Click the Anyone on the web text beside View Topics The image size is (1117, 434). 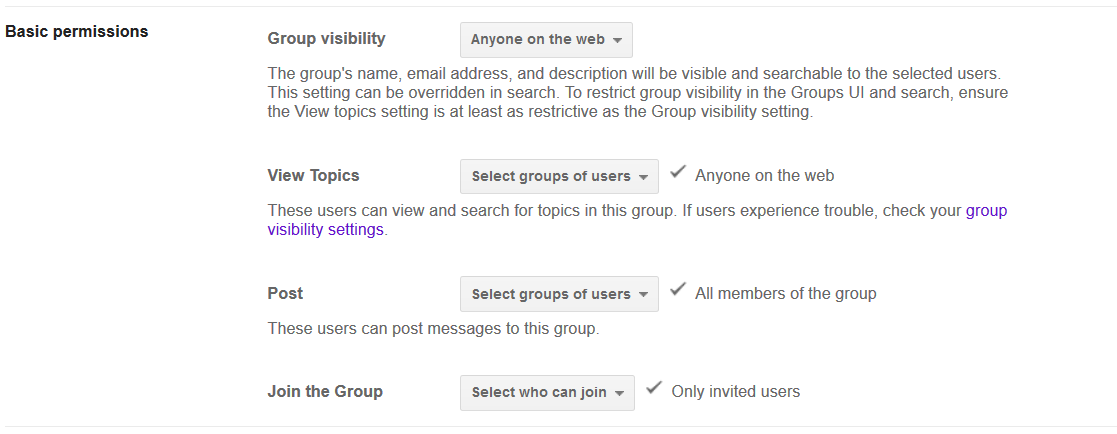pyautogui.click(x=764, y=175)
